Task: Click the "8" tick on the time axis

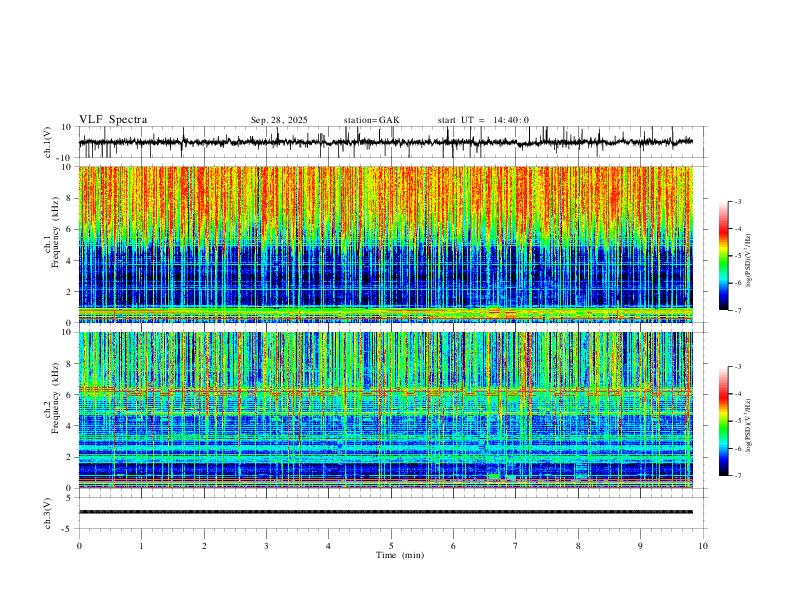Action: (578, 546)
